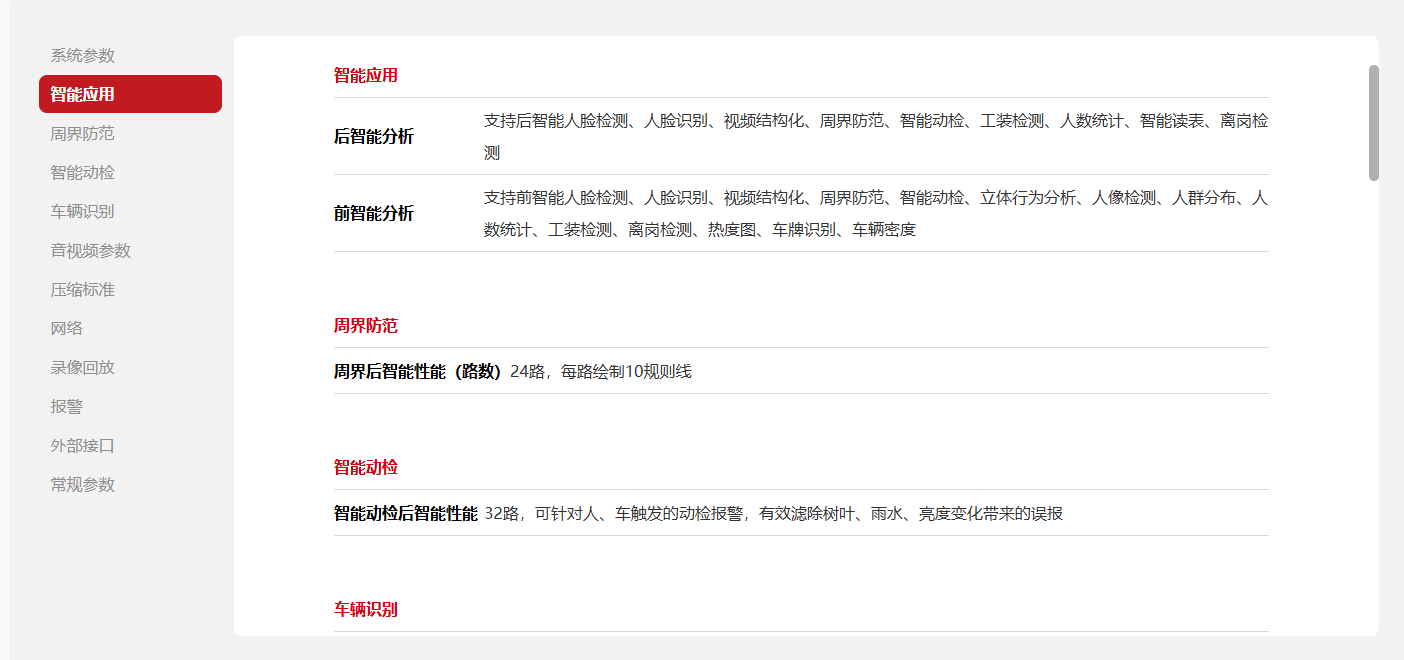Go to 录像回放 sidebar entry
The image size is (1404, 660).
click(x=83, y=368)
